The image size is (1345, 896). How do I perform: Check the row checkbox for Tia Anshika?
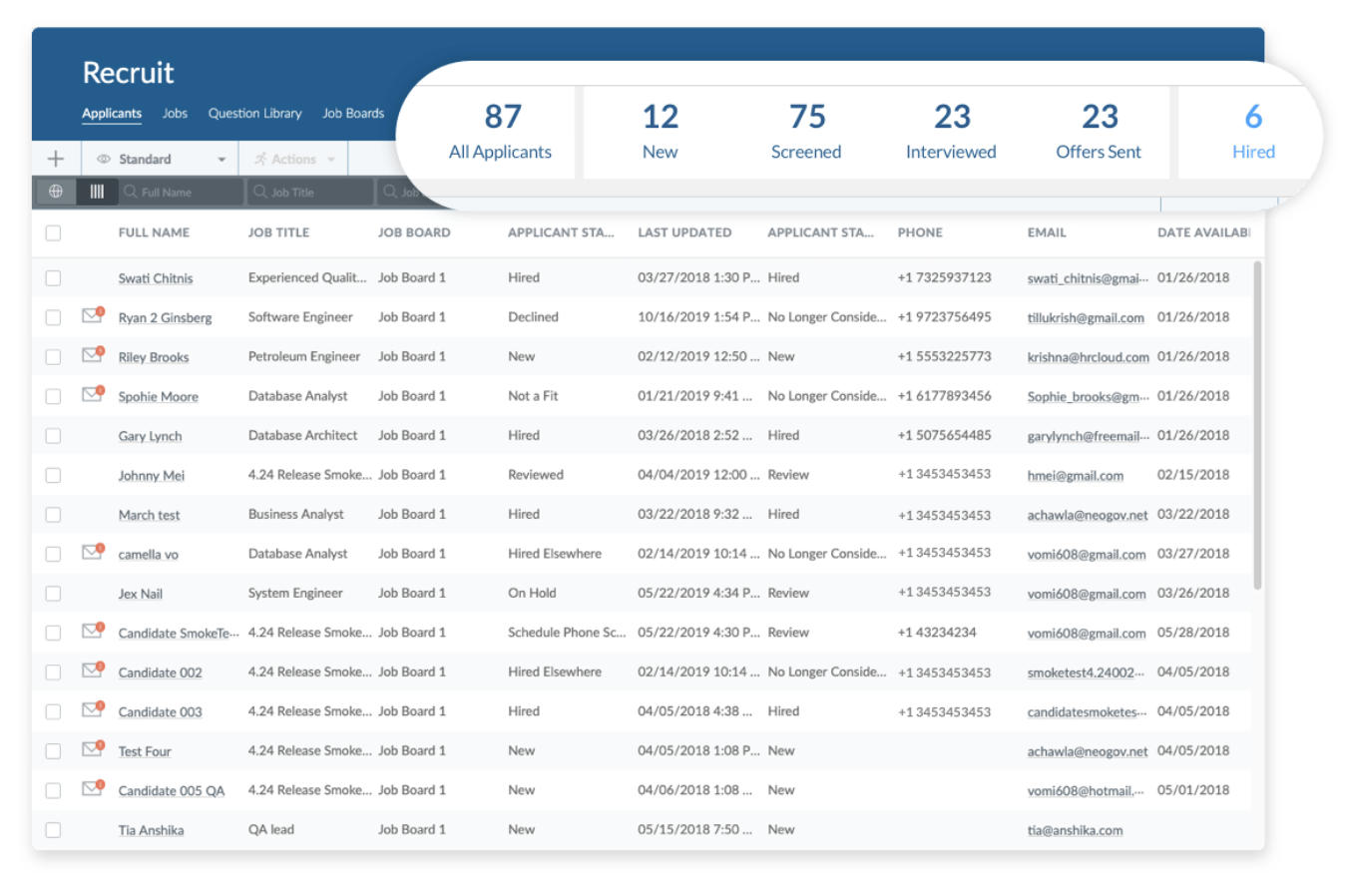click(53, 829)
